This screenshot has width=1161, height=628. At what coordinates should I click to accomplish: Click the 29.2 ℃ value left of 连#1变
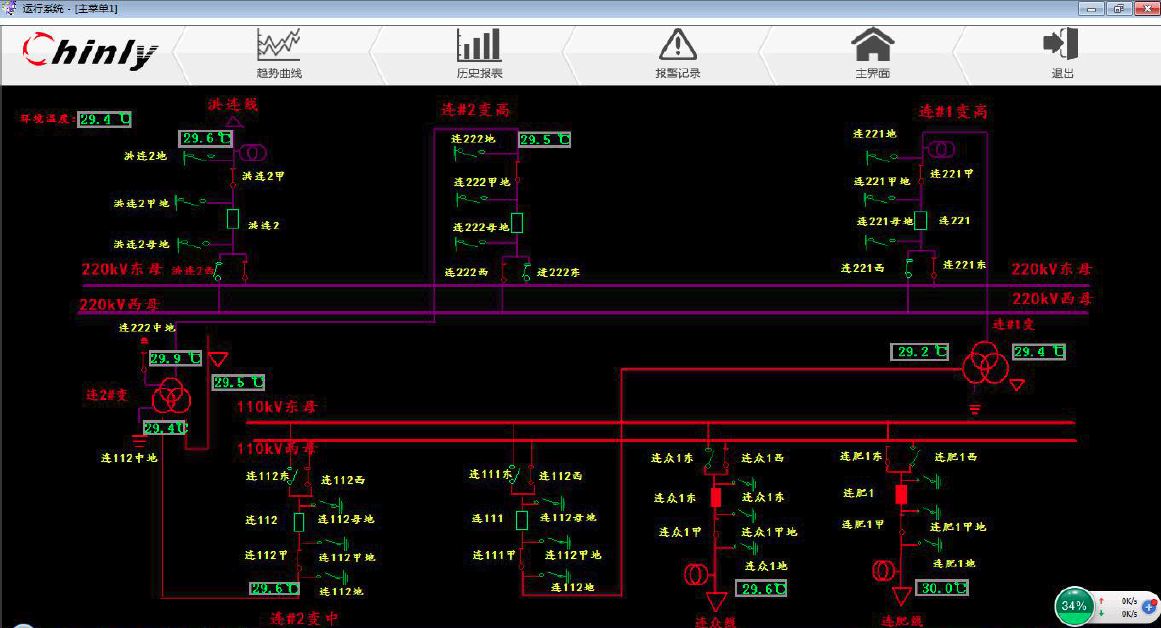point(920,352)
